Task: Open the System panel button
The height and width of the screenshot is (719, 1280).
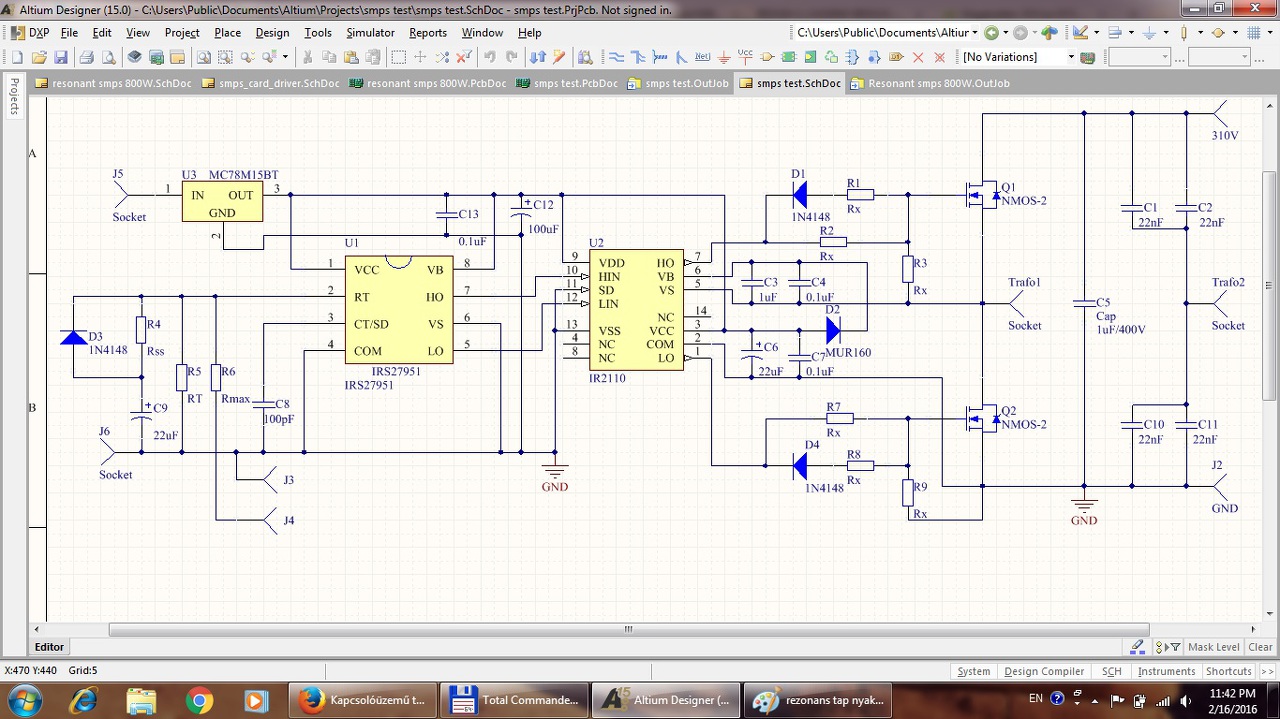Action: (x=973, y=671)
